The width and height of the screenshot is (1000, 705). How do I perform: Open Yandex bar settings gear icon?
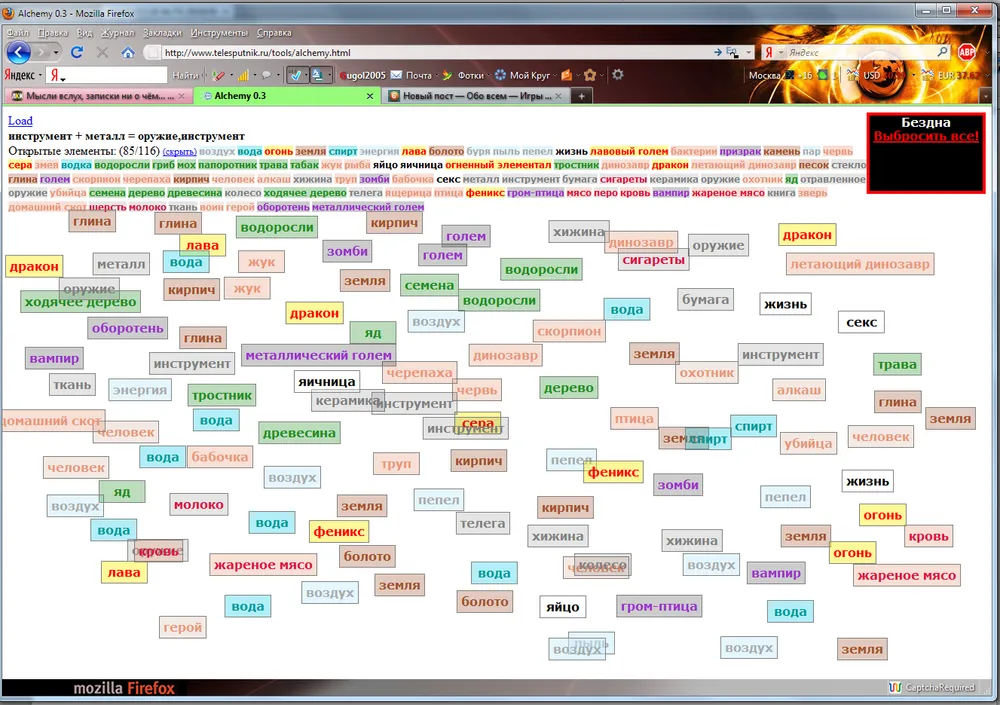[618, 75]
